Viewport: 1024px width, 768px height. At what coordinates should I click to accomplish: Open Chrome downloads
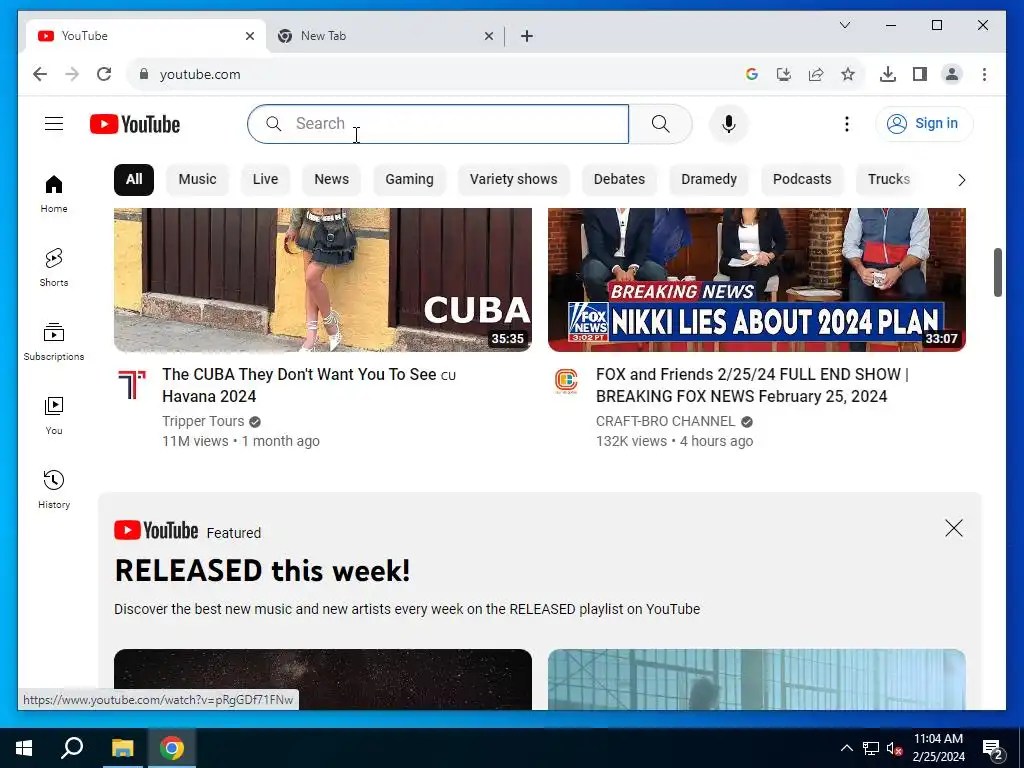888,74
